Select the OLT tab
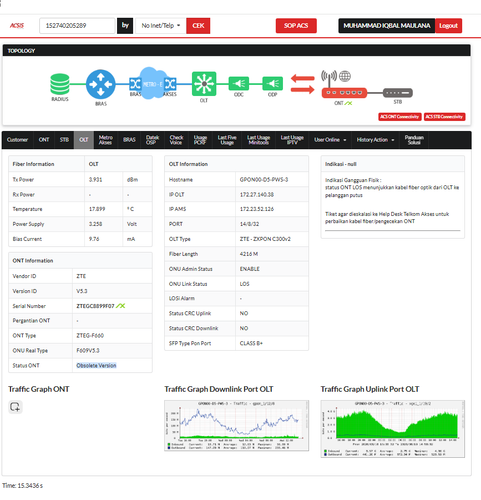The width and height of the screenshot is (481, 500). click(x=84, y=140)
